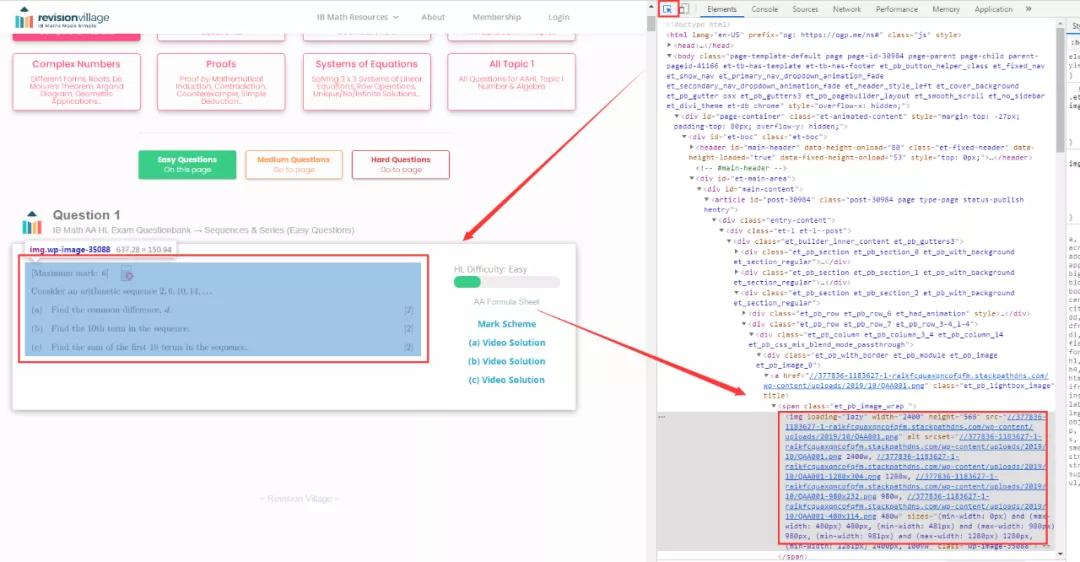The height and width of the screenshot is (562, 1080).
Task: Play the (c) Video Solution
Action: (x=506, y=379)
